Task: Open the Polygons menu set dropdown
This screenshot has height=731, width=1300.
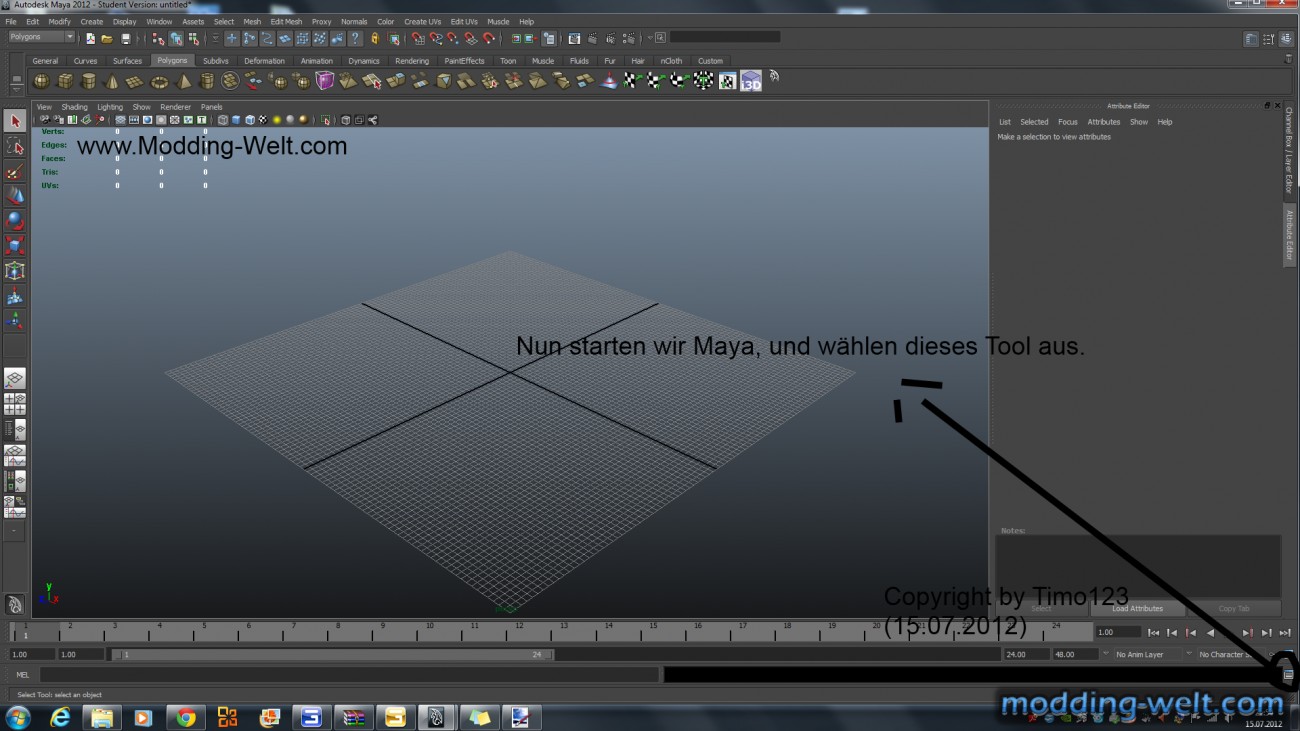Action: pyautogui.click(x=41, y=38)
